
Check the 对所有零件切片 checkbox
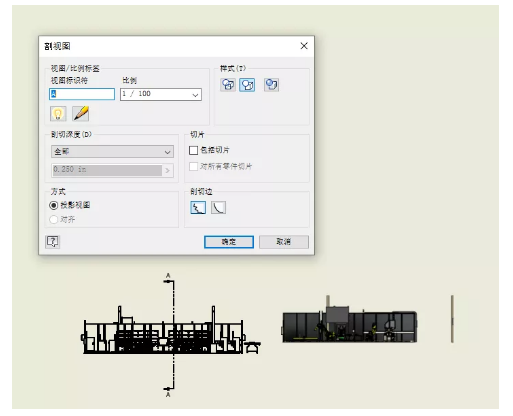pos(193,166)
